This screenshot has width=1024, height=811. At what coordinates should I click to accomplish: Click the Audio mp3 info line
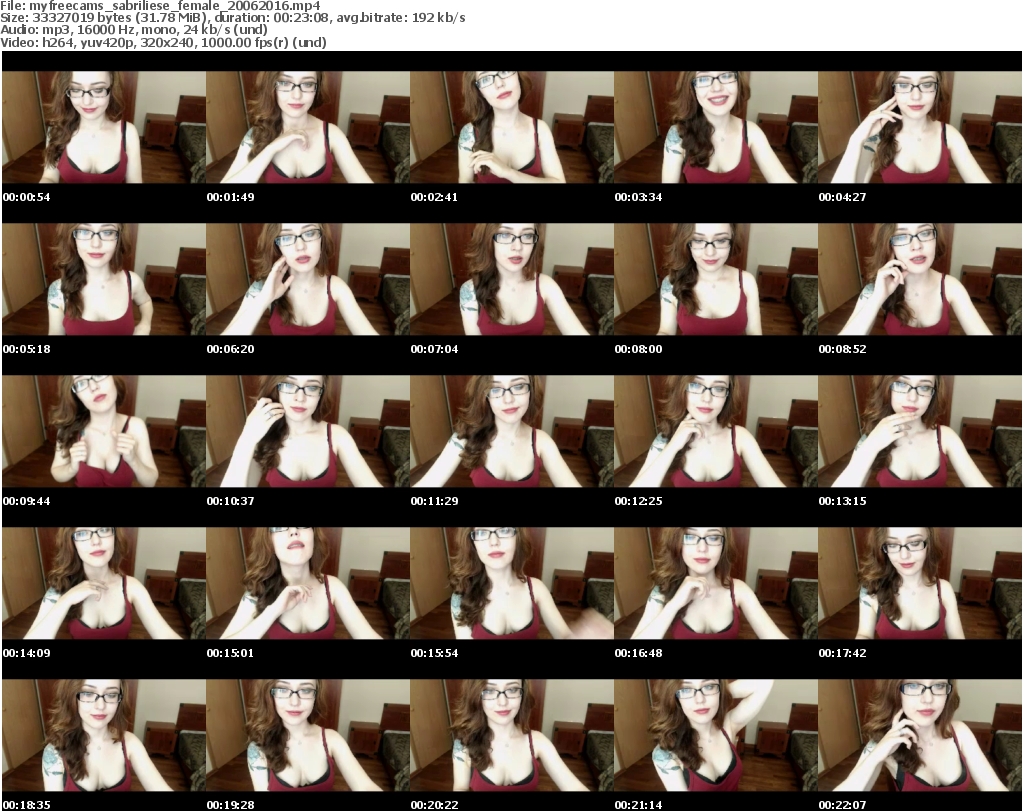click(134, 30)
